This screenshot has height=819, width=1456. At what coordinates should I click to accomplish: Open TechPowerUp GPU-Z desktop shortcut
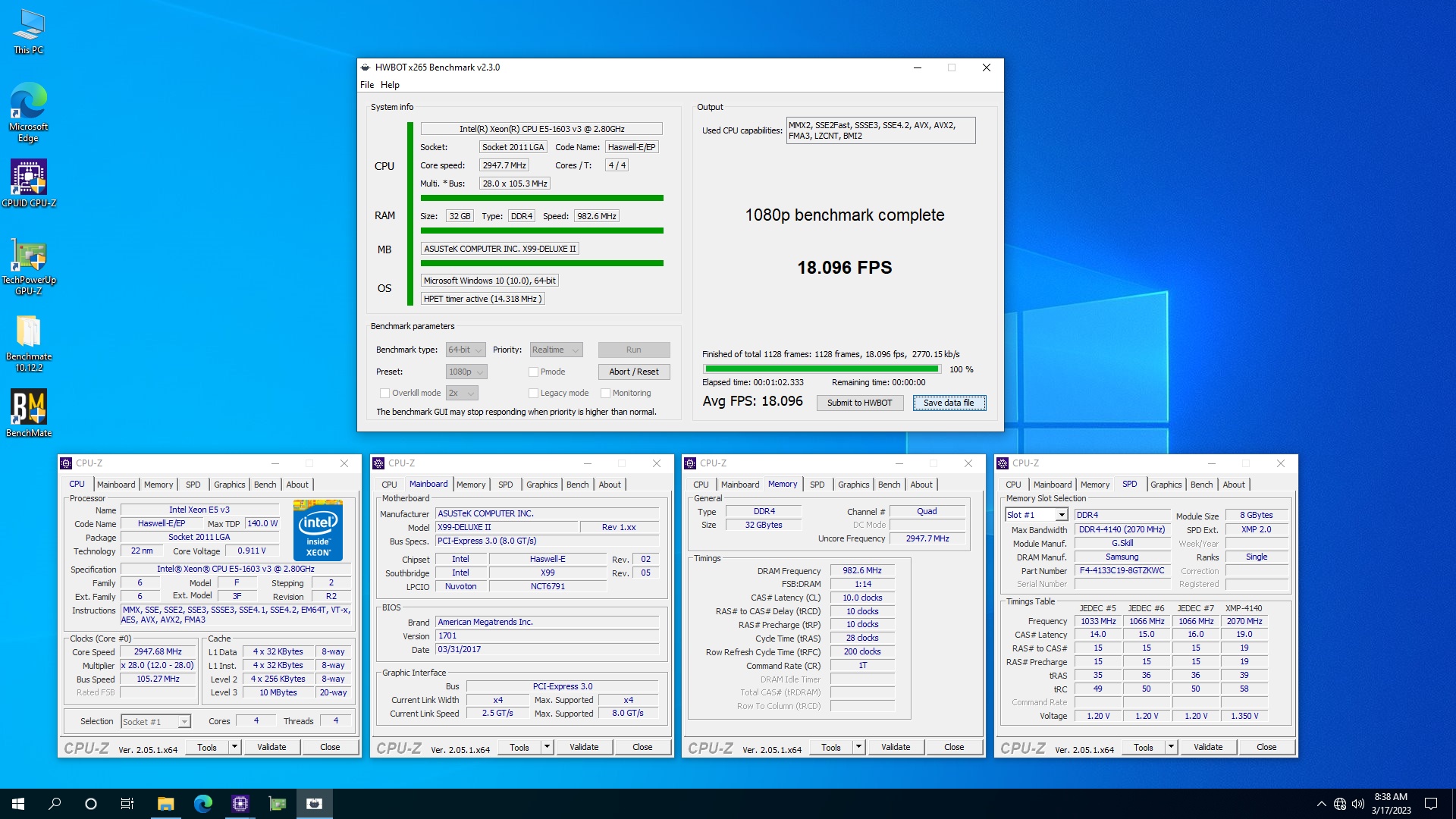click(x=29, y=267)
